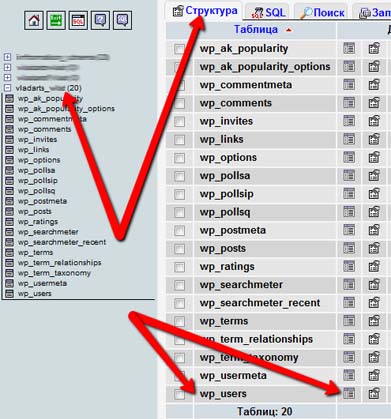The width and height of the screenshot is (391, 419).
Task: Select wp_invites in sidebar tree
Action: (37, 139)
